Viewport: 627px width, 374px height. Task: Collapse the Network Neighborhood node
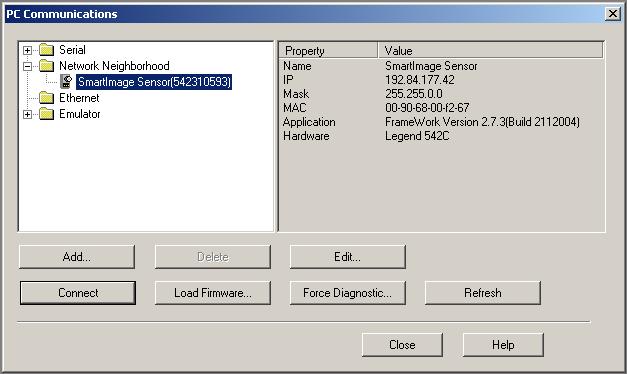click(x=27, y=66)
